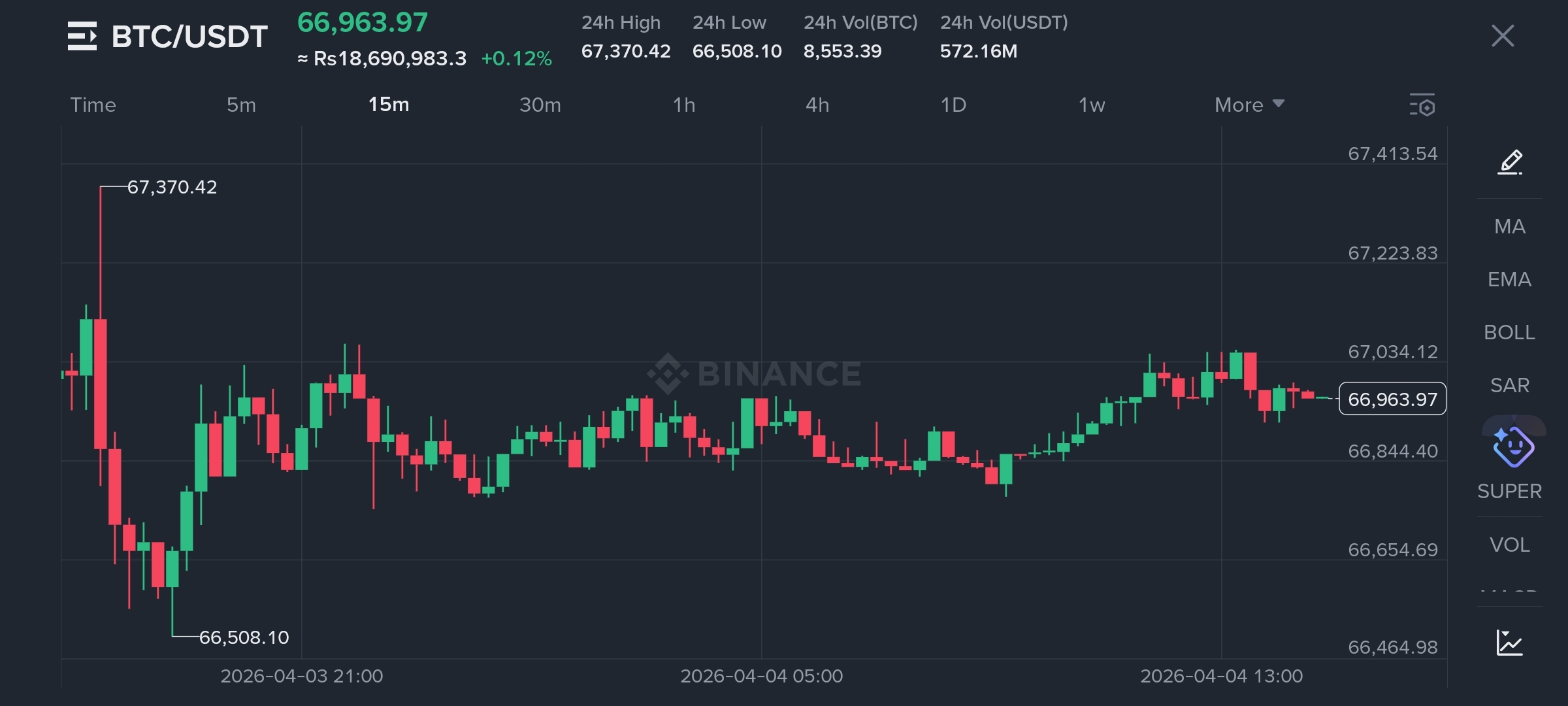Open chart settings icon

(1422, 105)
